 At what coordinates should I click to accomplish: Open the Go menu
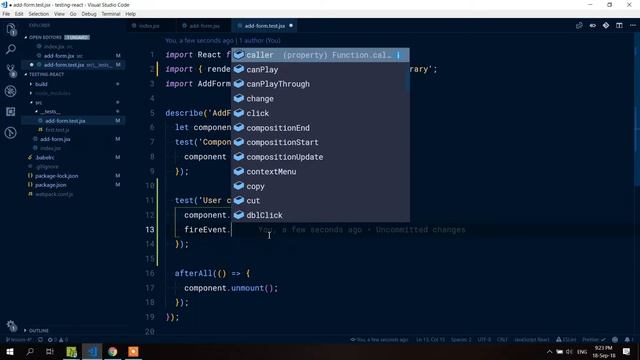tap(73, 14)
